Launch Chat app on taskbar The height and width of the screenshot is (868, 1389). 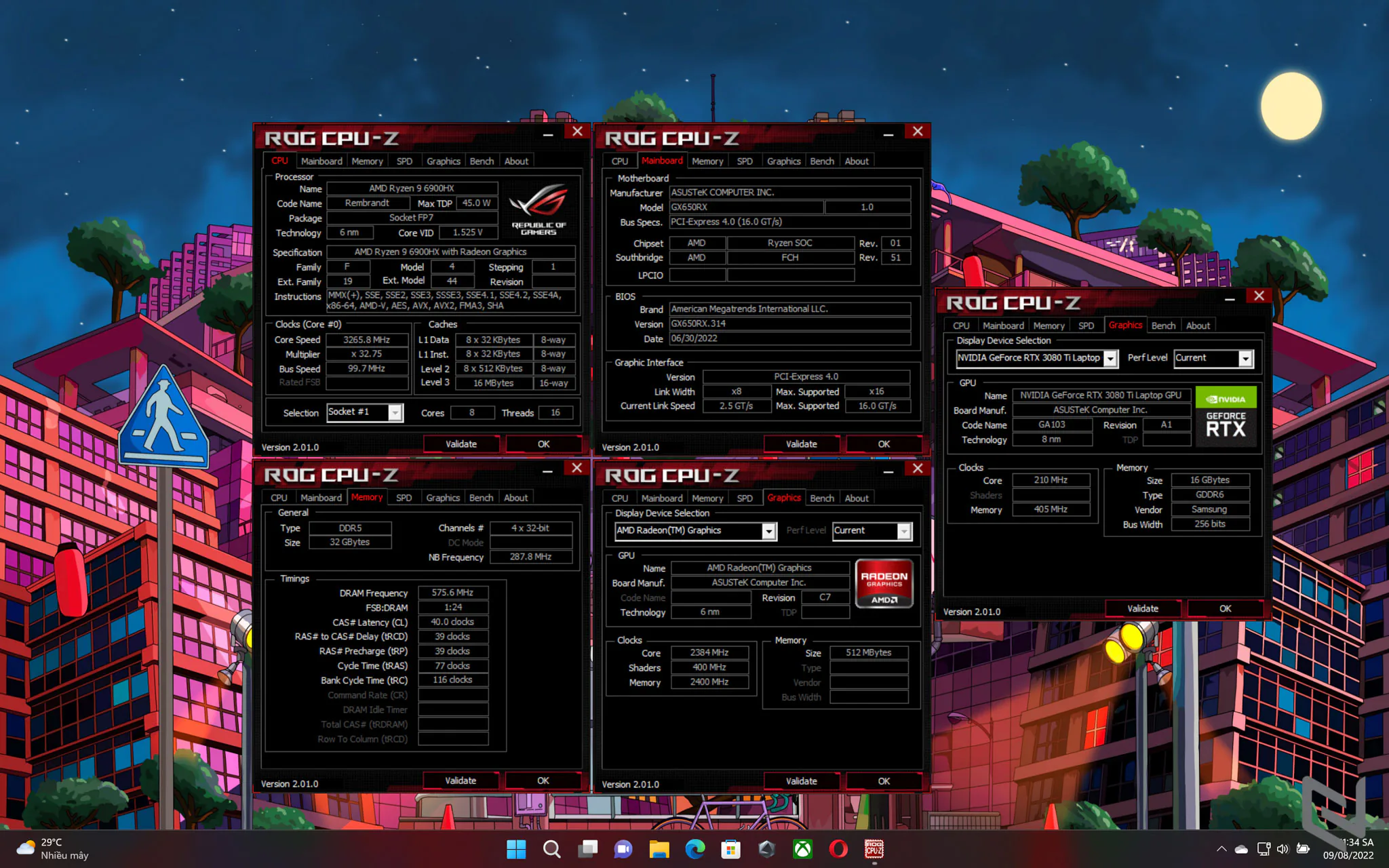coord(623,848)
